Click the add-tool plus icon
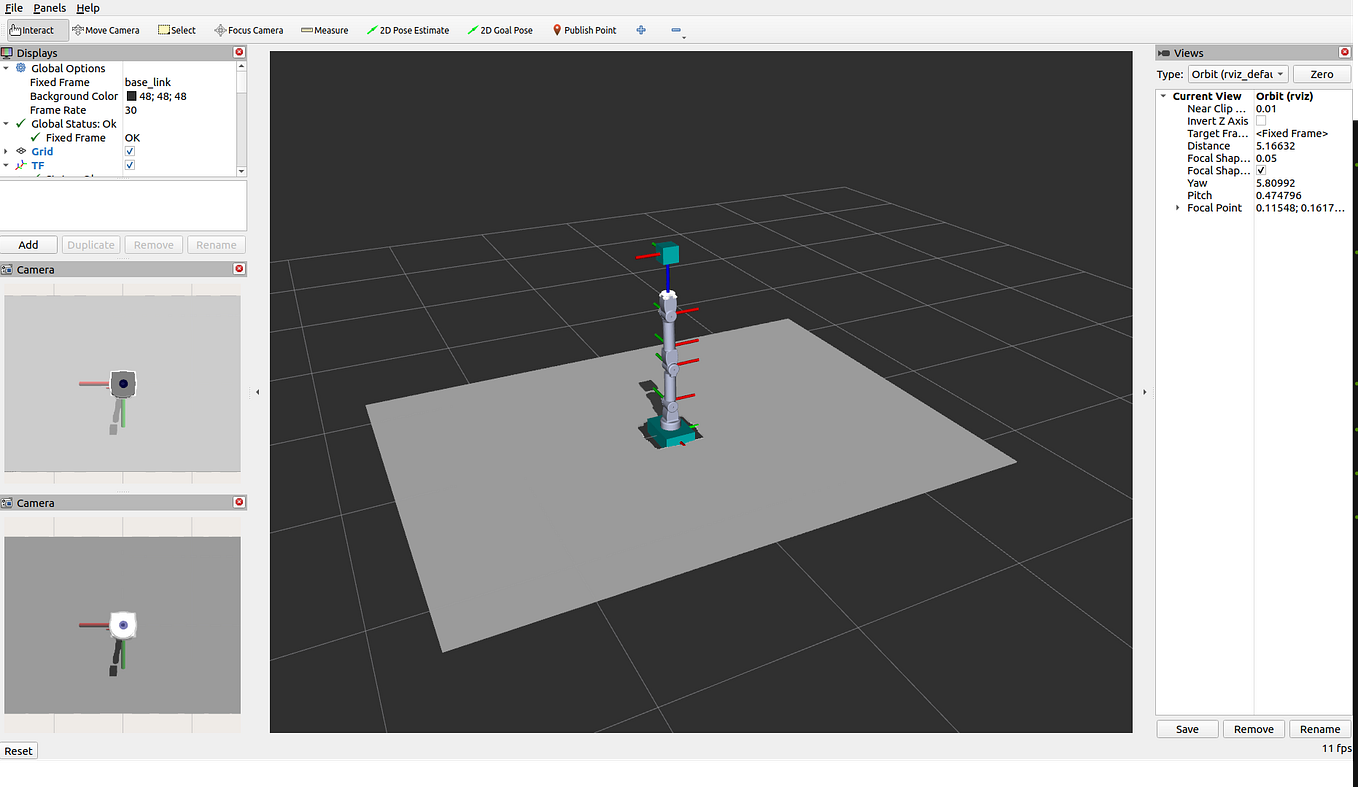The image size is (1358, 787). tap(641, 29)
